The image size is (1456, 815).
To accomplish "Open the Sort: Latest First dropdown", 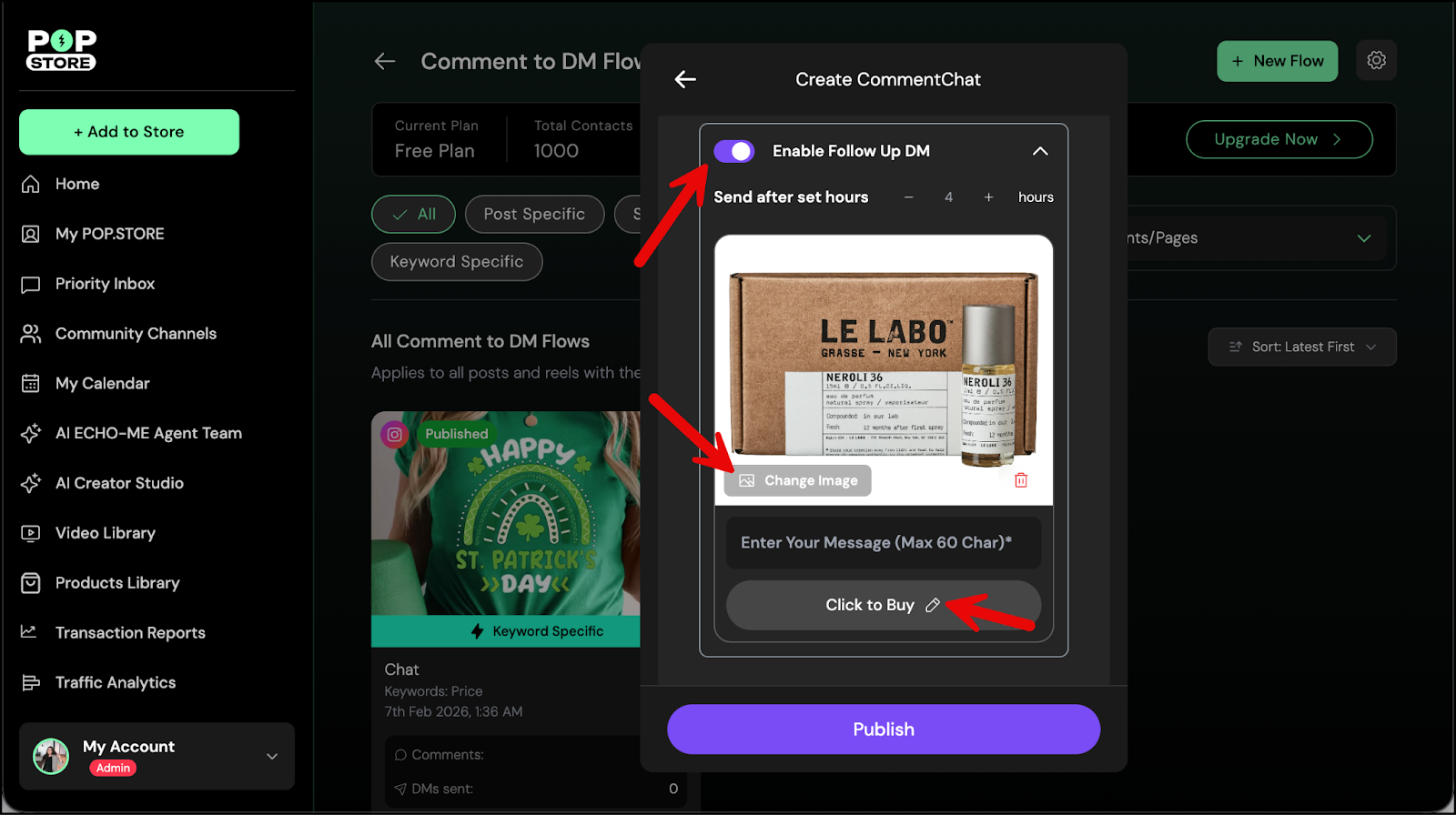I will coord(1301,347).
